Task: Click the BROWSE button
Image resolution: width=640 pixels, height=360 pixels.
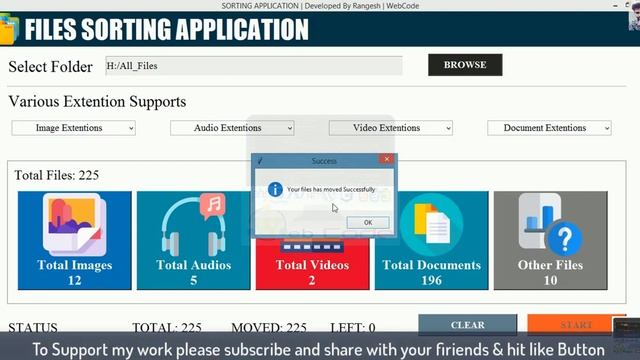Action: (465, 65)
